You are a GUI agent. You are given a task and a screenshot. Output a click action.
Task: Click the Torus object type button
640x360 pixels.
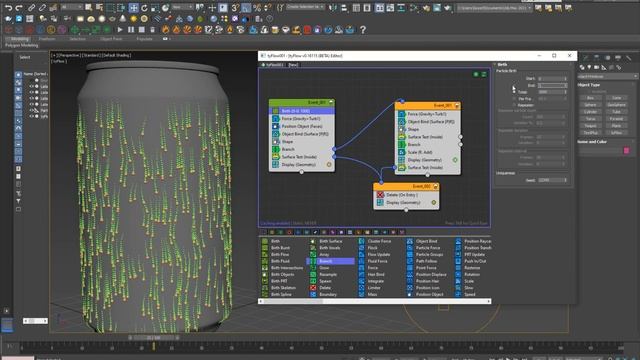(590, 119)
